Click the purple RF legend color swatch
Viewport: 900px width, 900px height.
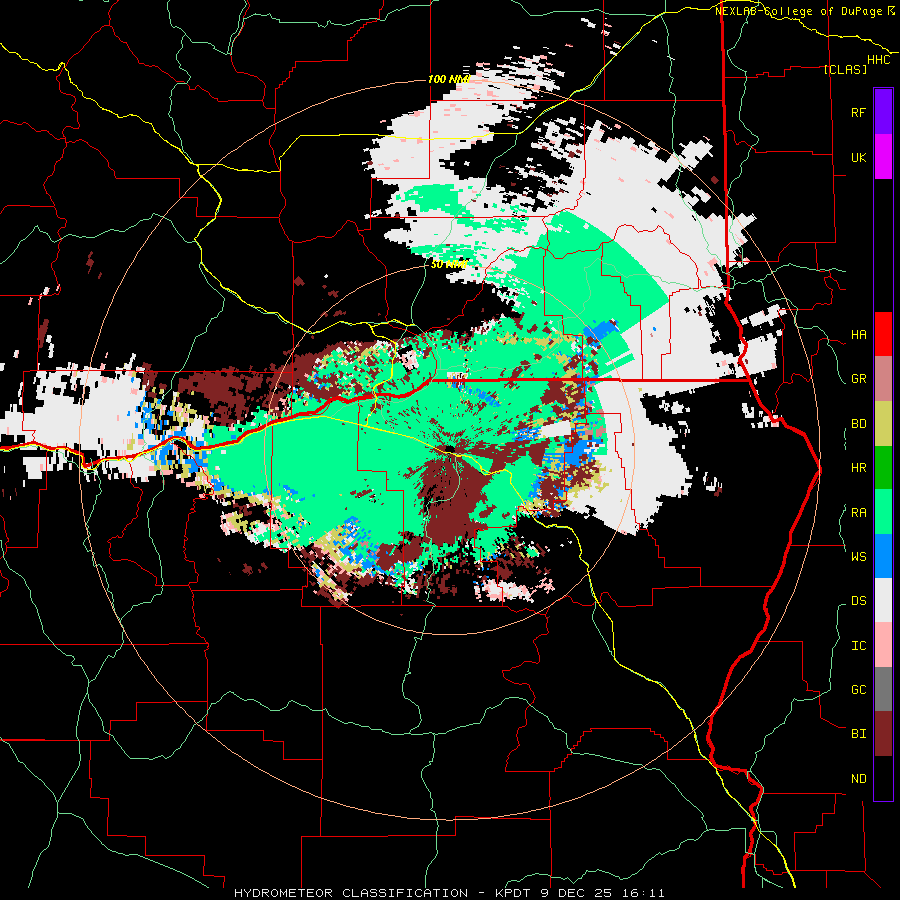(883, 111)
